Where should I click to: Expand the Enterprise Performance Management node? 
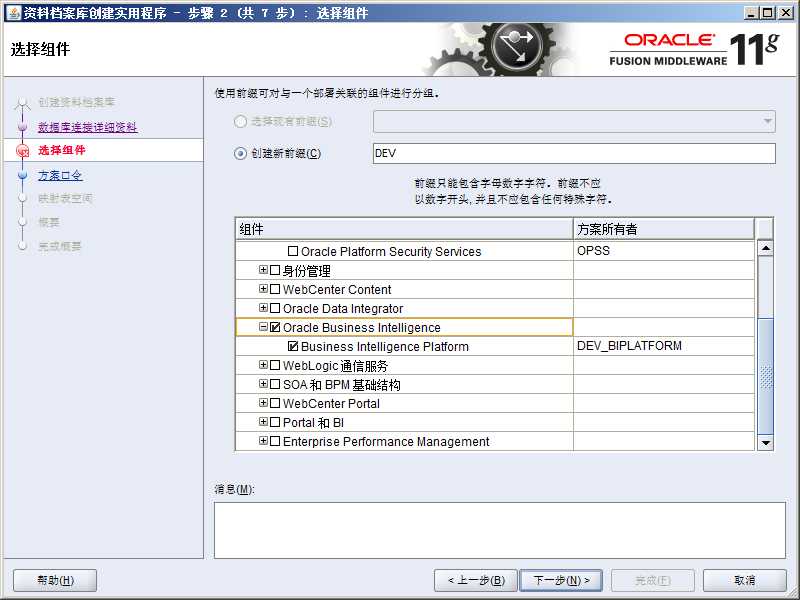[x=263, y=440]
